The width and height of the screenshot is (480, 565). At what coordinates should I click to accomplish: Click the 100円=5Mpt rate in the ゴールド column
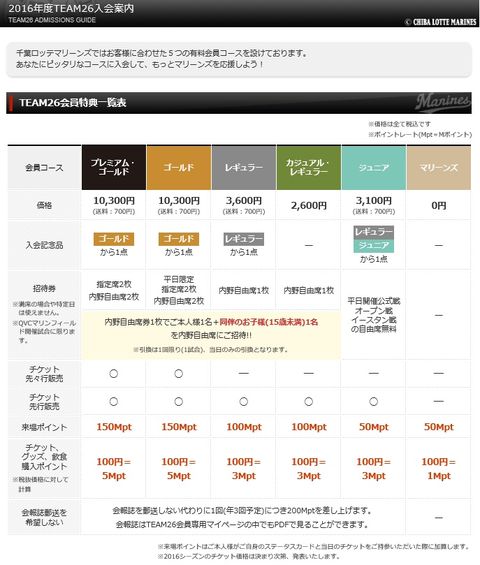click(x=179, y=469)
